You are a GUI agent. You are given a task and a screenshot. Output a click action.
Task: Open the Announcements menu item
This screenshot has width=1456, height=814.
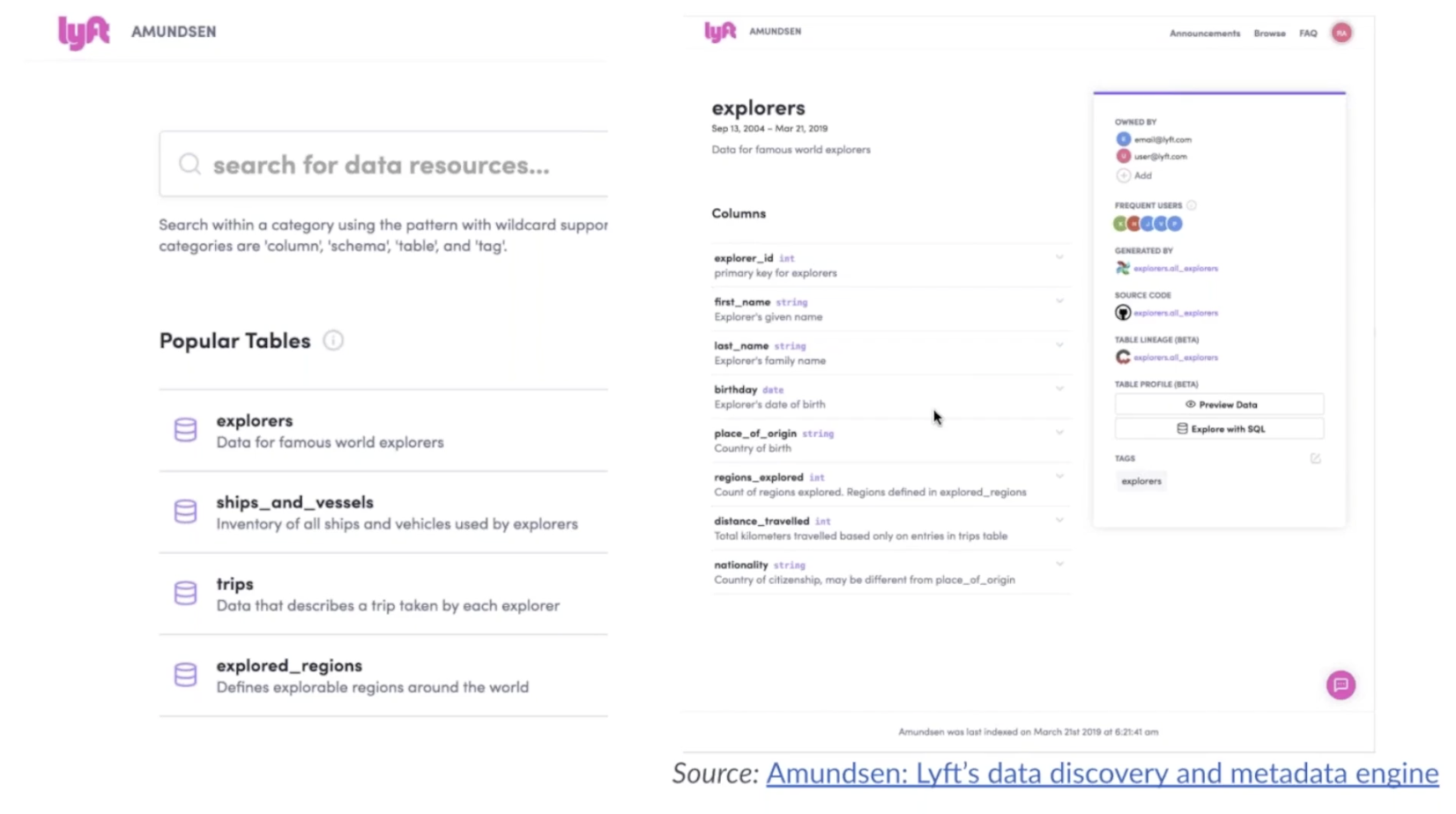pyautogui.click(x=1204, y=33)
